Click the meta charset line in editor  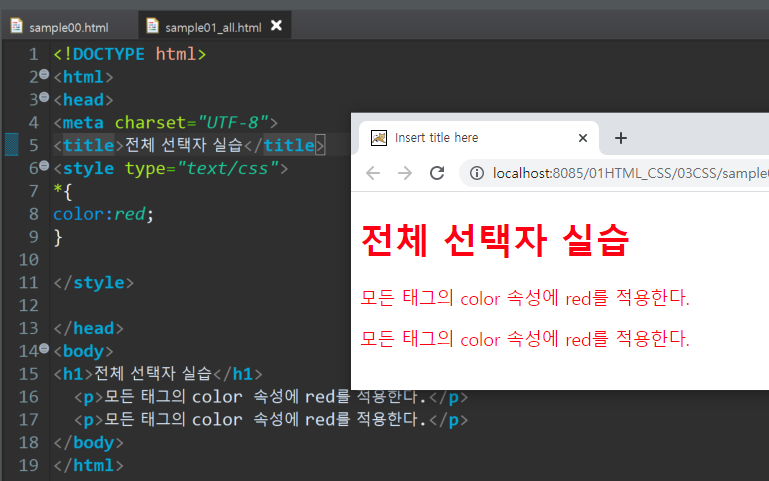click(x=166, y=123)
